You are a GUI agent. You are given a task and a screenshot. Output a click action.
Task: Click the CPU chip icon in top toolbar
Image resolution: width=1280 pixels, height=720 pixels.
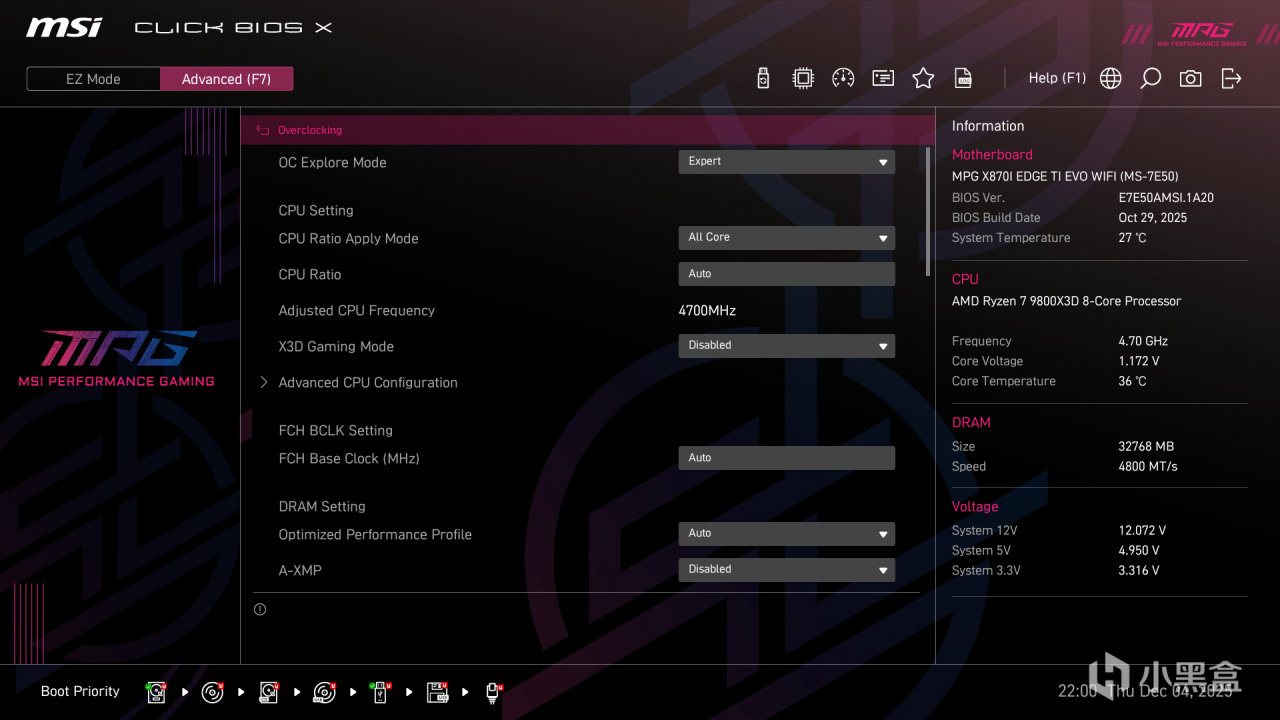click(803, 78)
